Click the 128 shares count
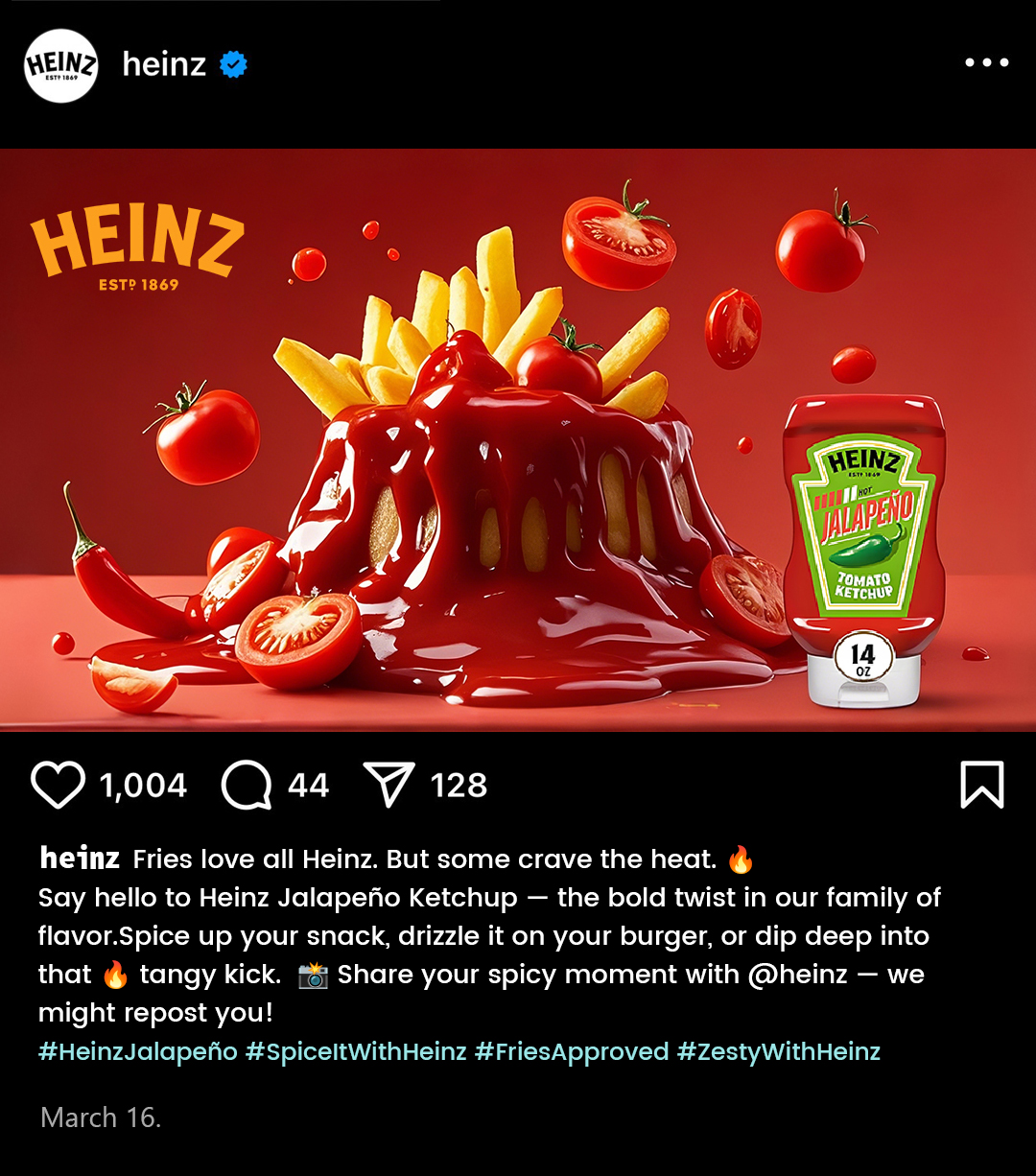1036x1176 pixels. tap(459, 786)
